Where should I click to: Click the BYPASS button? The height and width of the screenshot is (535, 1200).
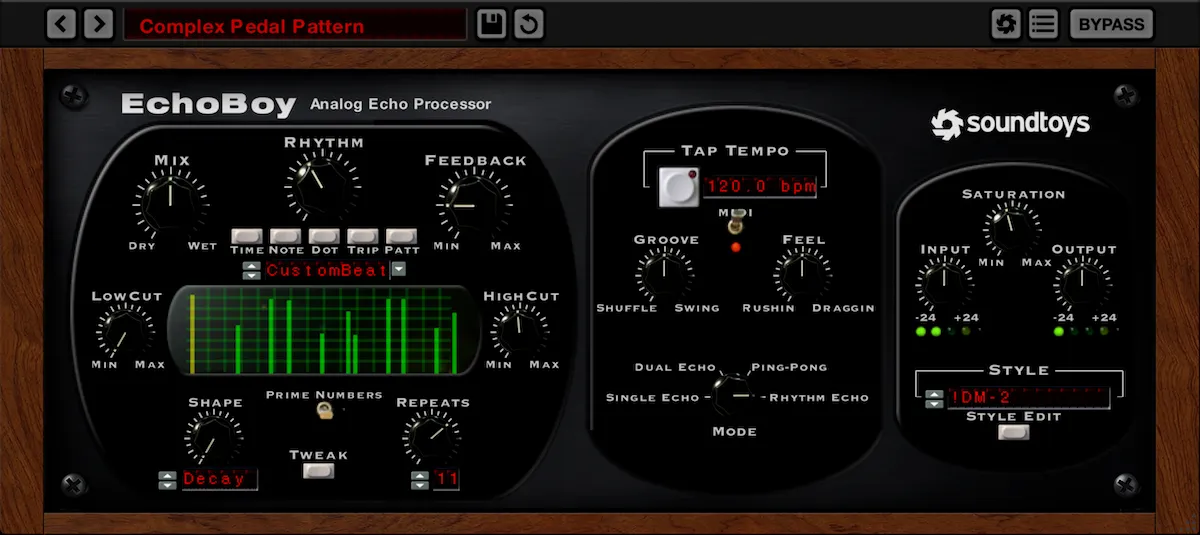pos(1111,24)
